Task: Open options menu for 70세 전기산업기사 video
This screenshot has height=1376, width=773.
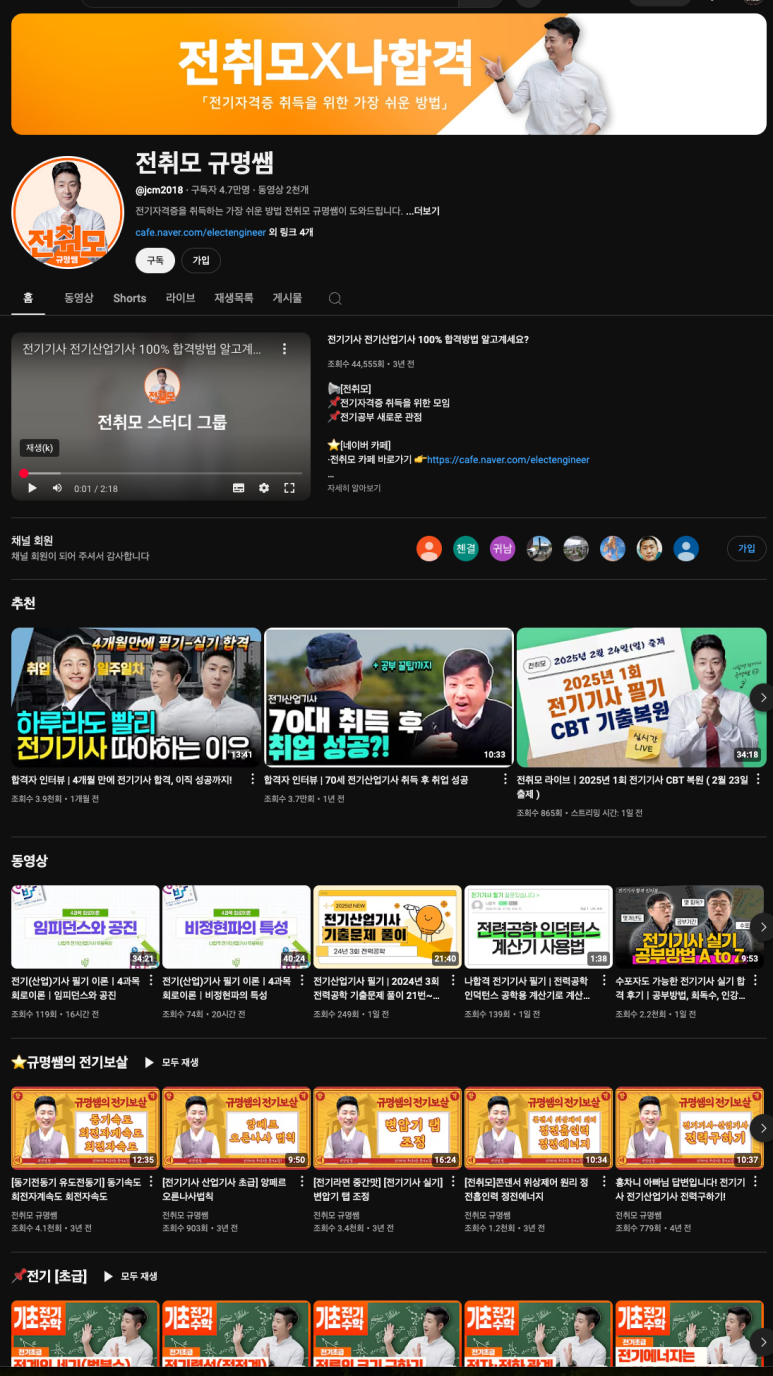Action: click(x=505, y=780)
